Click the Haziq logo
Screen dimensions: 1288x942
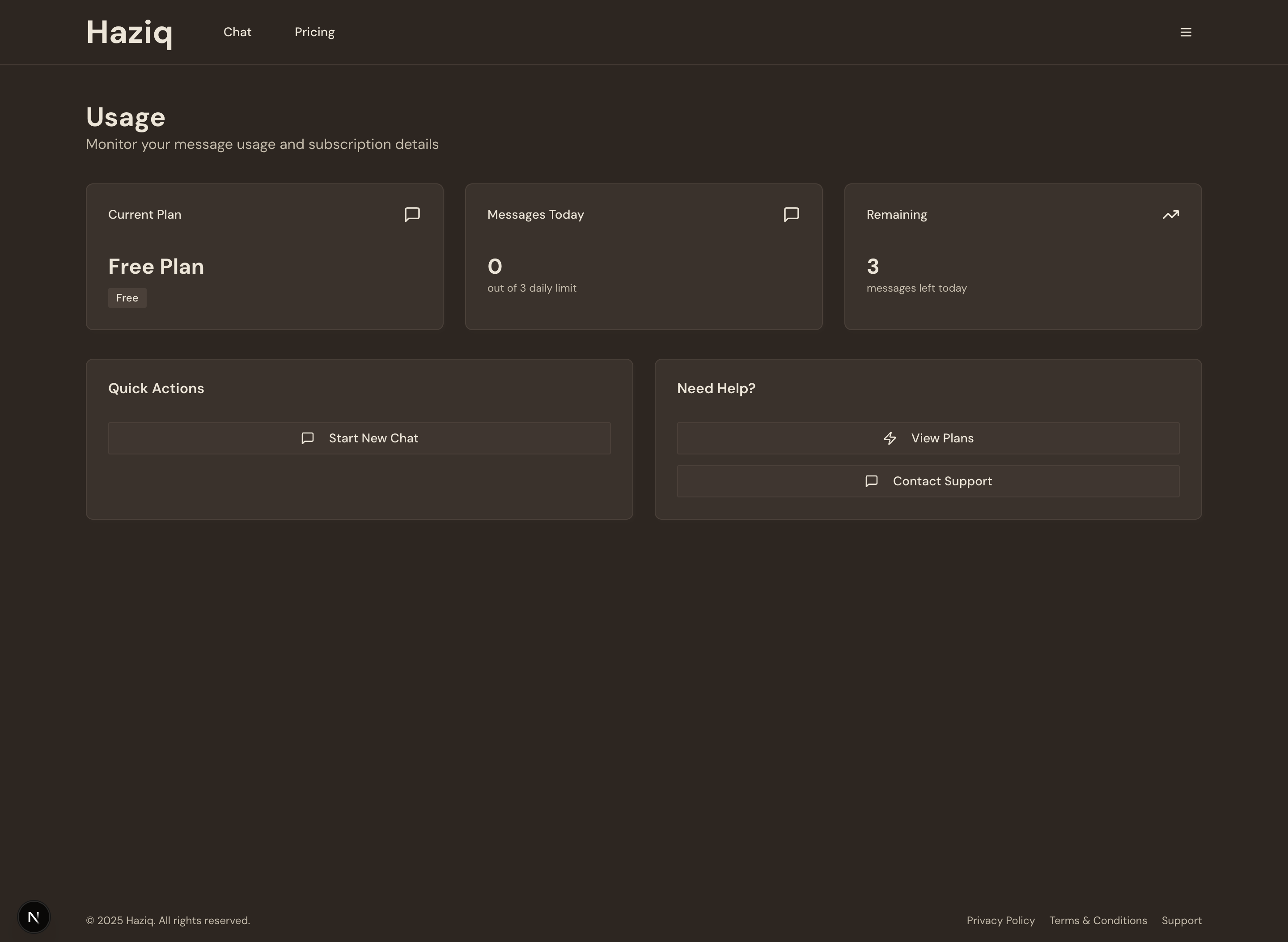[129, 33]
